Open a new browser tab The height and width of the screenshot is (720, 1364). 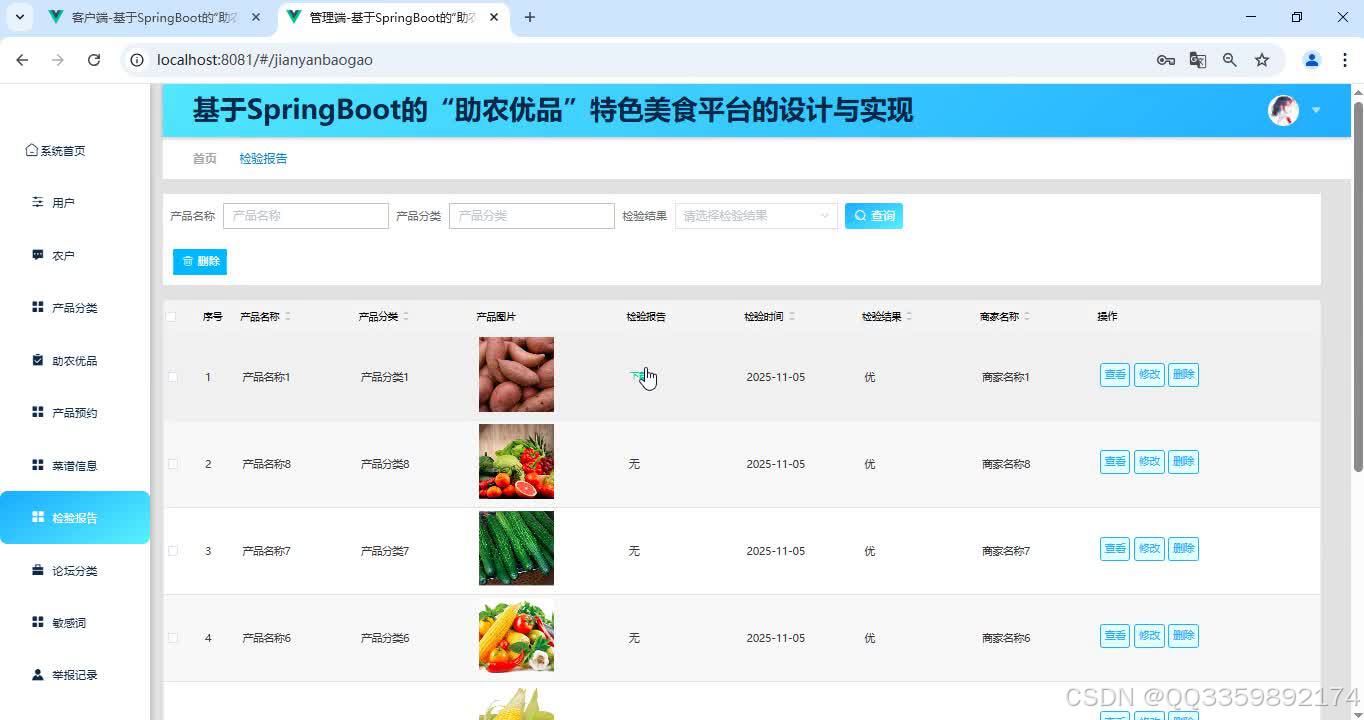click(530, 17)
